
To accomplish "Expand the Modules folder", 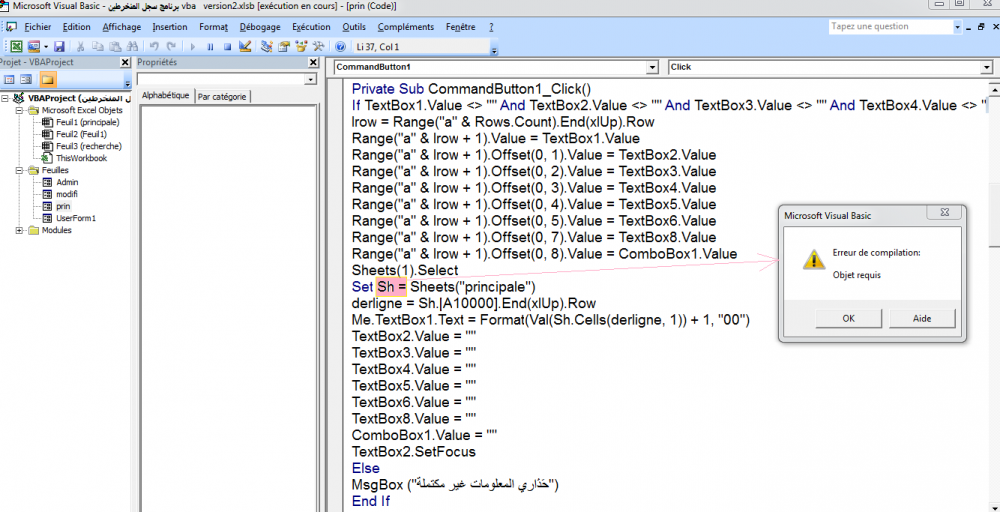I will coord(19,230).
